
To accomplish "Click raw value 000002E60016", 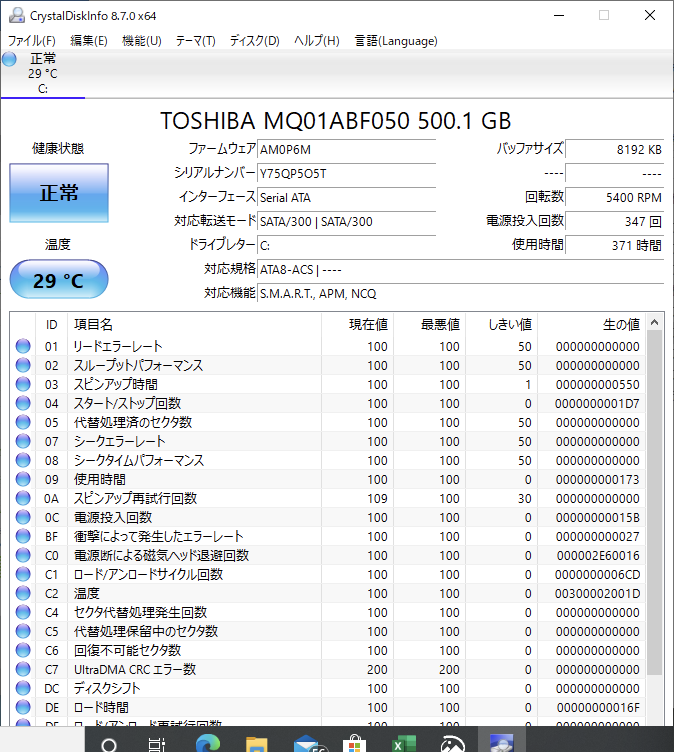I will [598, 555].
